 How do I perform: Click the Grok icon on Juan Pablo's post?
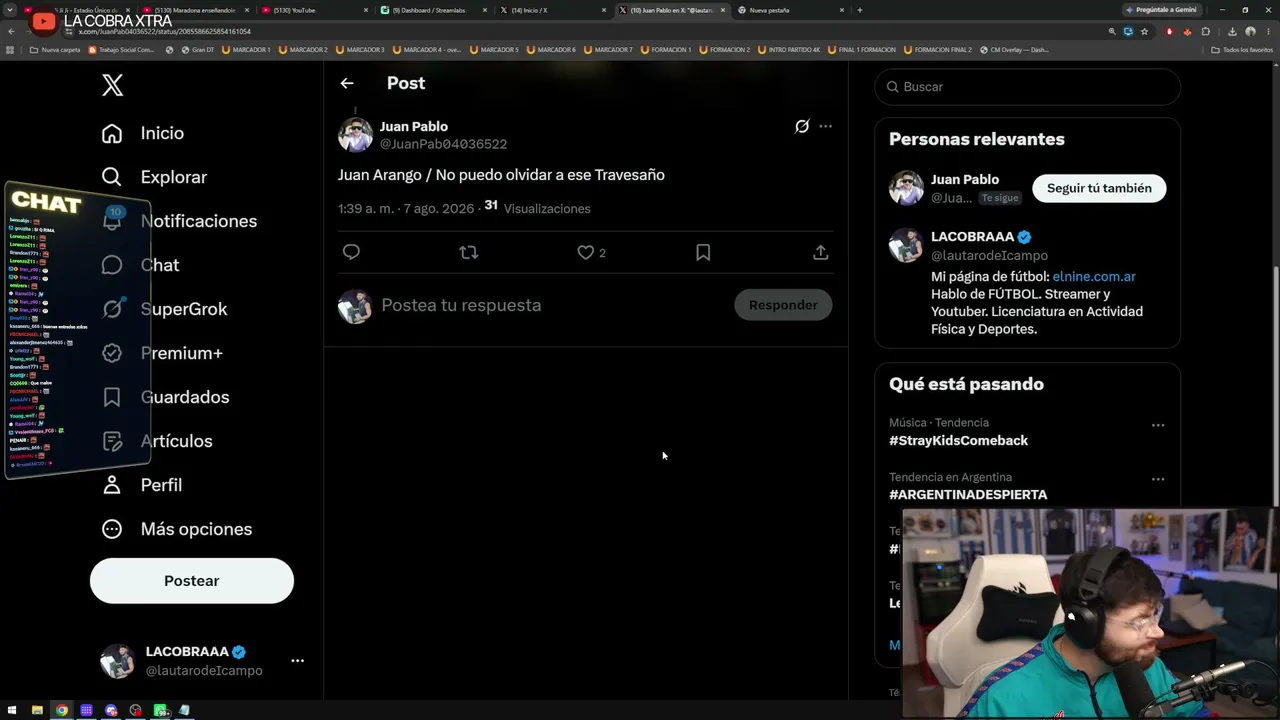(802, 126)
